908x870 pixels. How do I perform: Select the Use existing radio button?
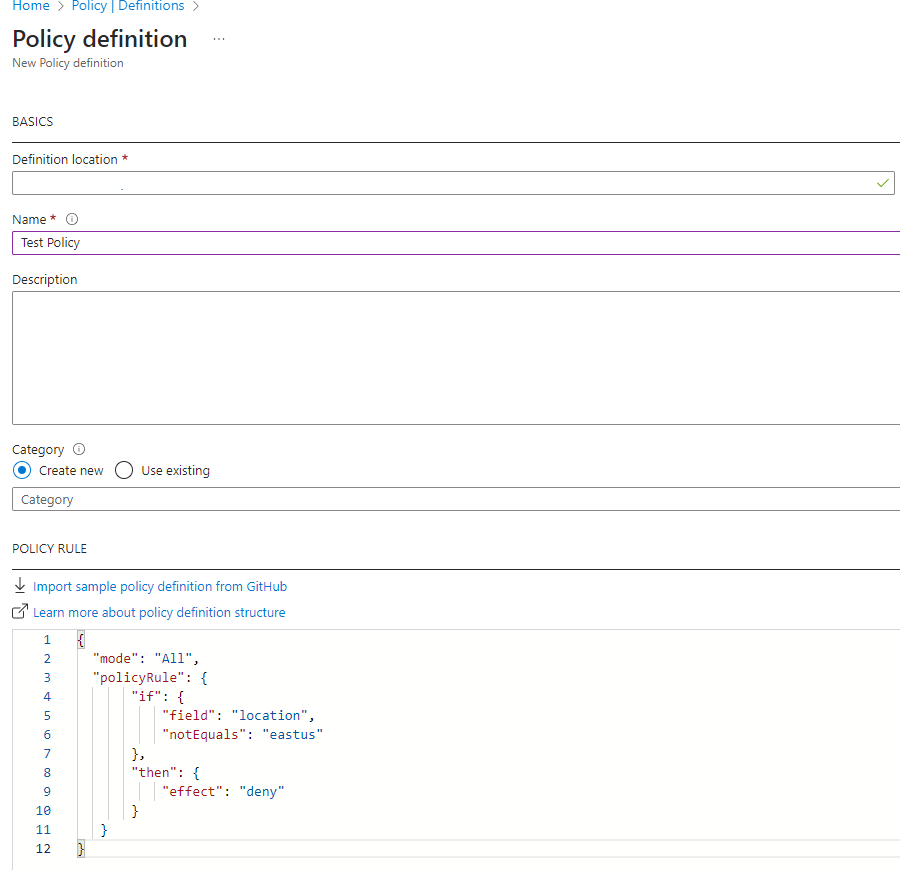[124, 470]
